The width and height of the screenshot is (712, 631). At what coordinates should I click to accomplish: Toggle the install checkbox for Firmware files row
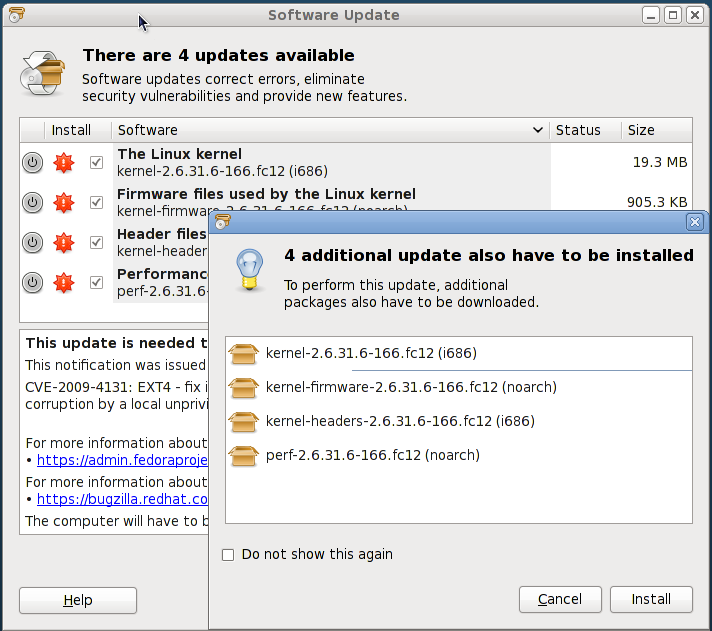pyautogui.click(x=96, y=202)
